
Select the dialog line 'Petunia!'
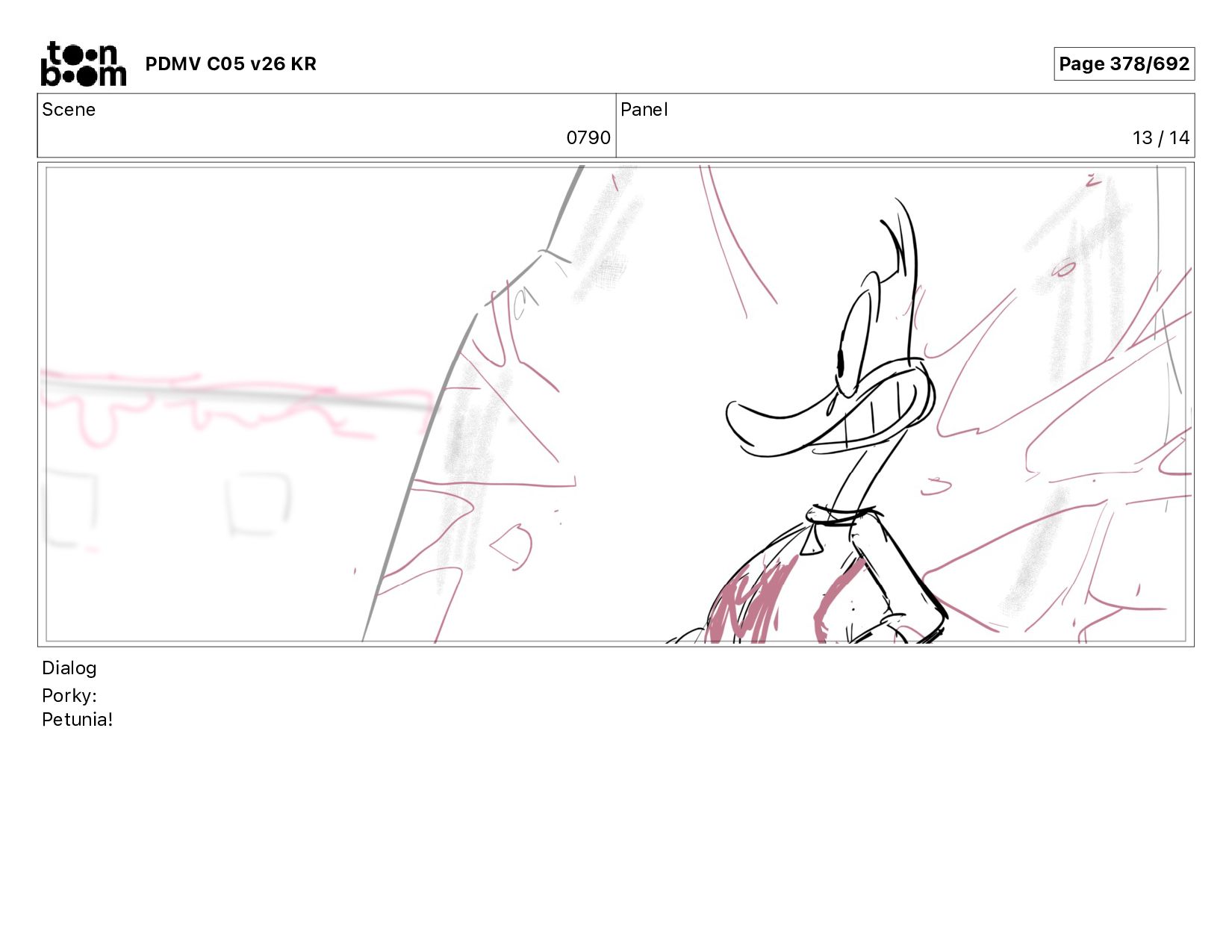(78, 720)
